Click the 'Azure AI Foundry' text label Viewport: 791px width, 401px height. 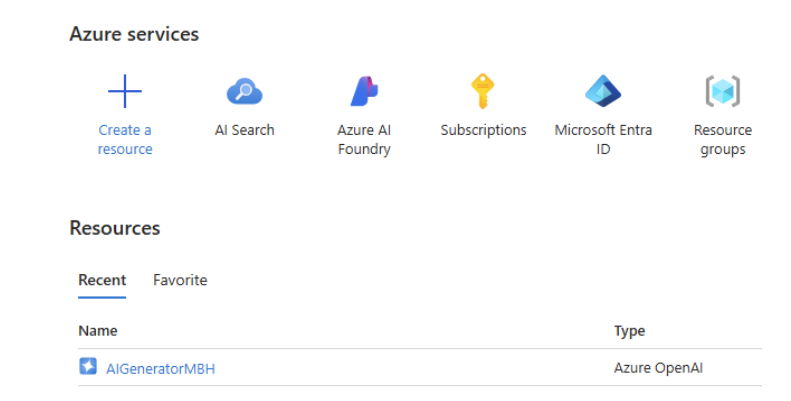364,140
